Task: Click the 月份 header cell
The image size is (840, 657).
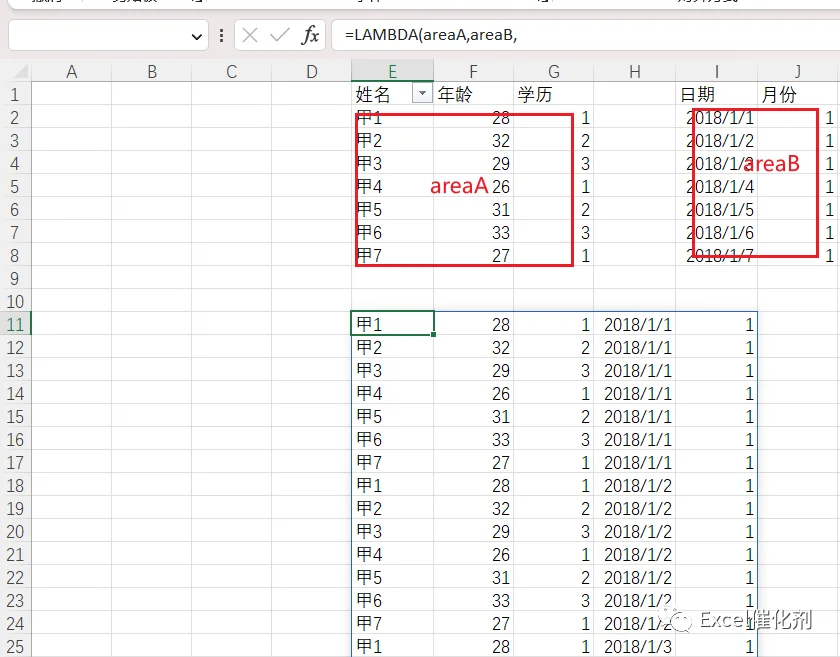Action: [798, 94]
